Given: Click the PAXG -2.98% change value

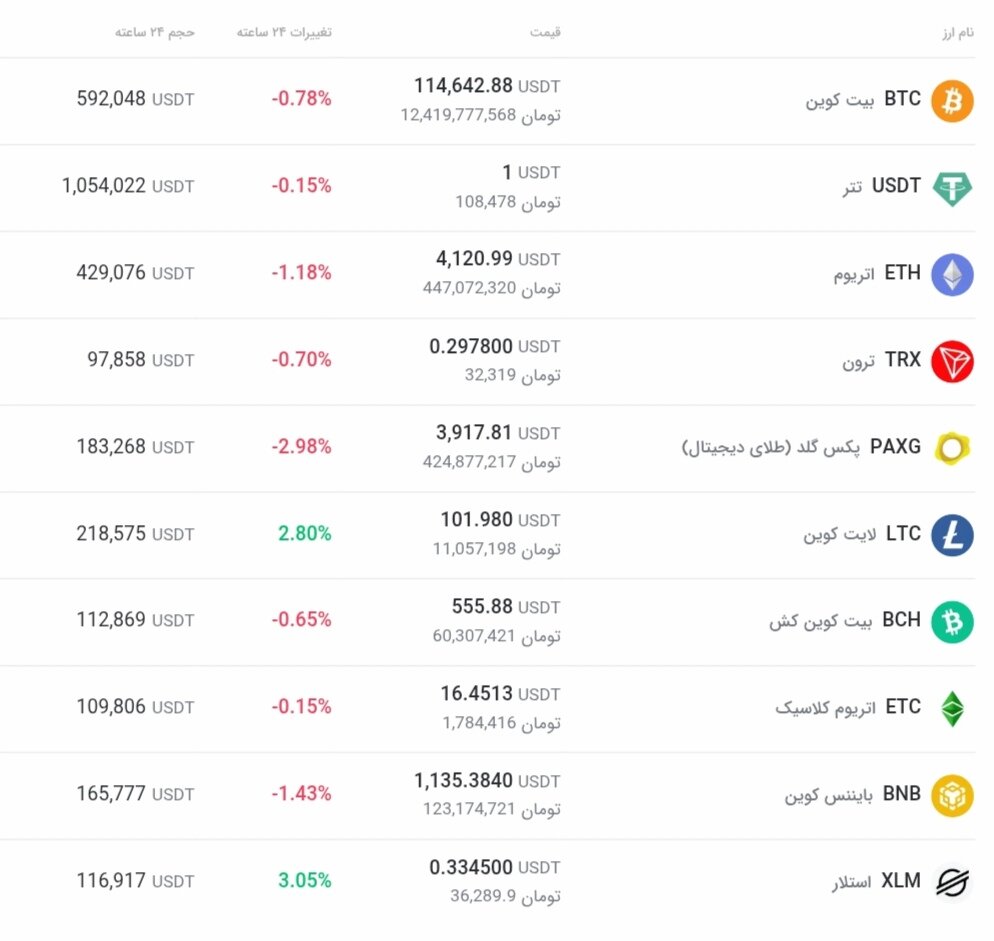Looking at the screenshot, I should pyautogui.click(x=302, y=448).
